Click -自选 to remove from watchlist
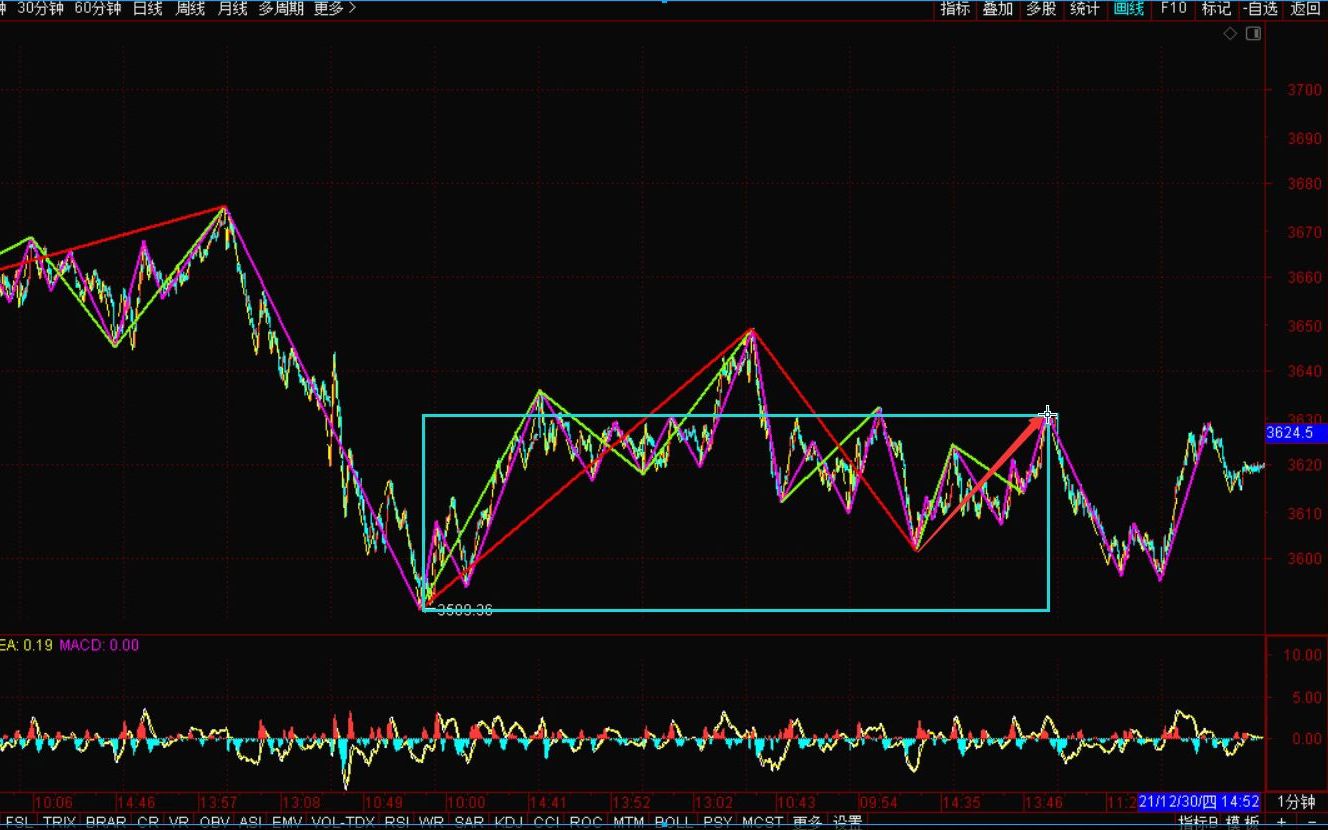The height and width of the screenshot is (830, 1328). [x=1261, y=8]
